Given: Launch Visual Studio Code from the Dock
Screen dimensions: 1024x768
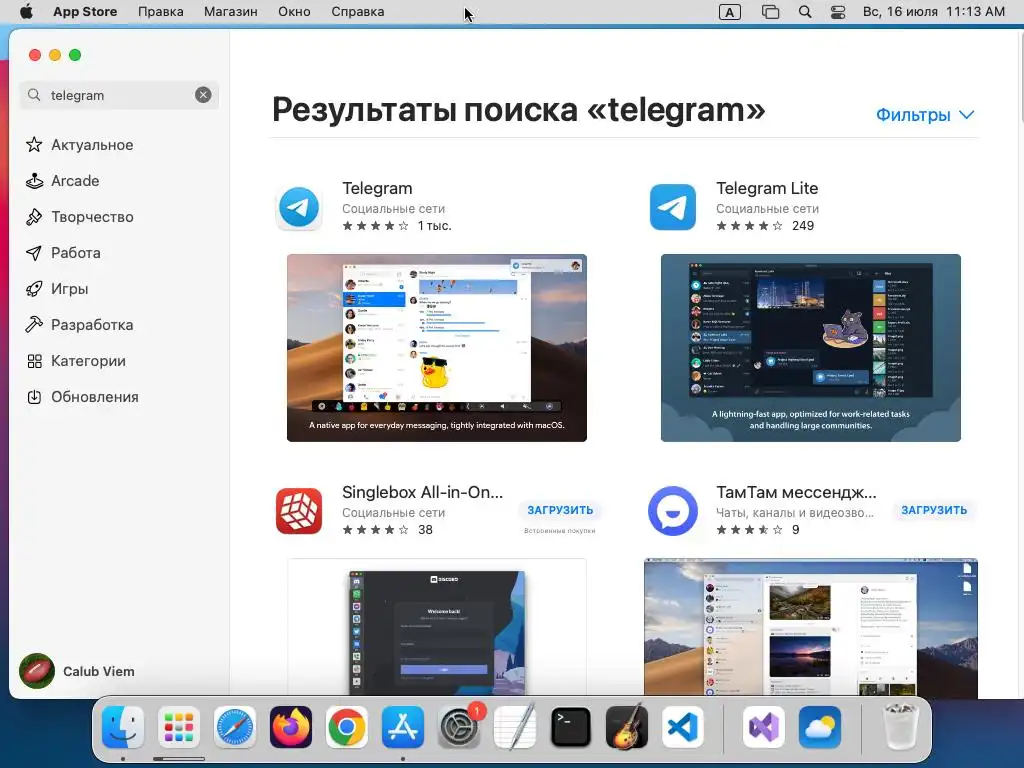Looking at the screenshot, I should pos(683,727).
